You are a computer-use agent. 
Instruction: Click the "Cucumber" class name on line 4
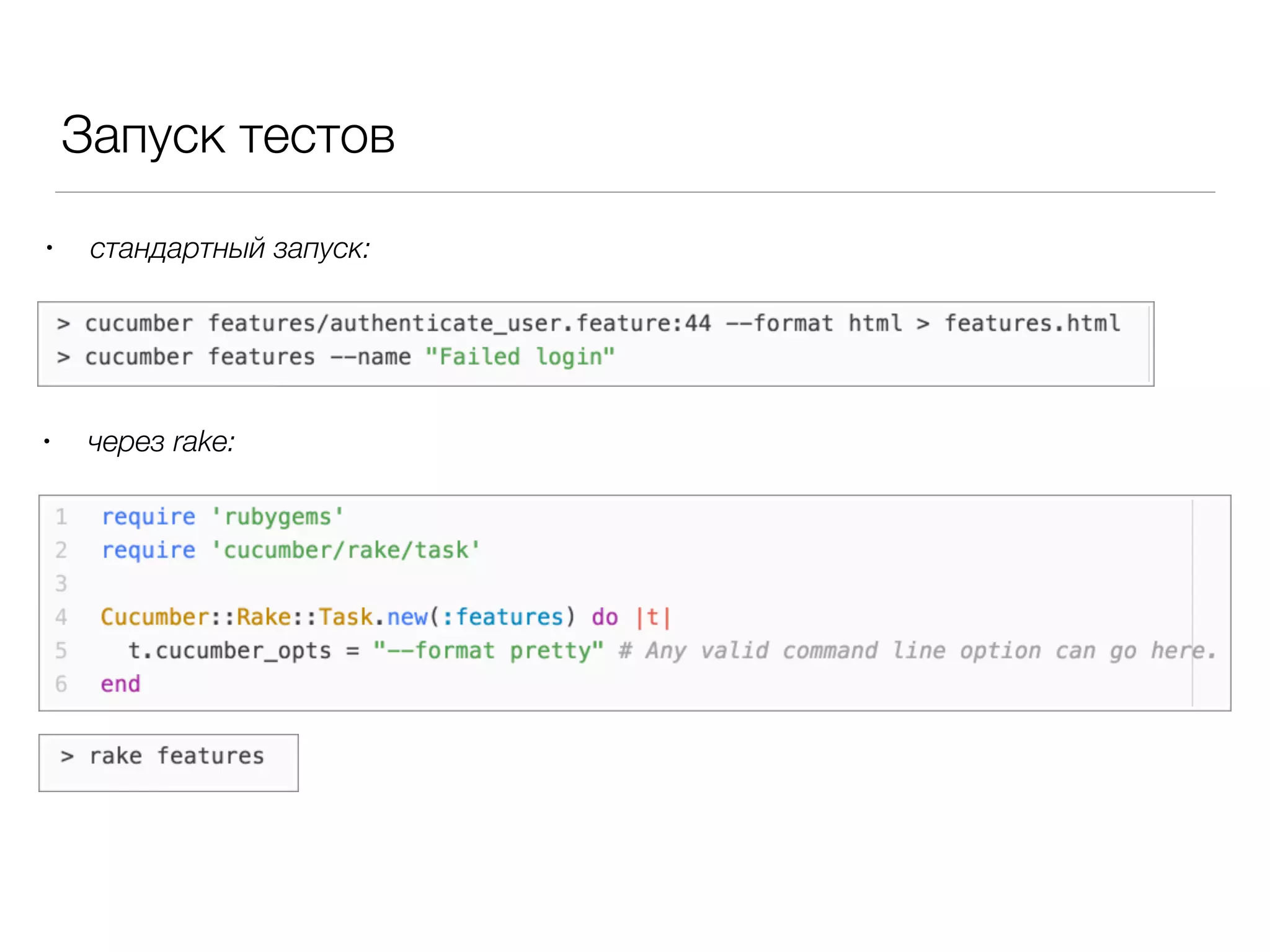click(155, 617)
